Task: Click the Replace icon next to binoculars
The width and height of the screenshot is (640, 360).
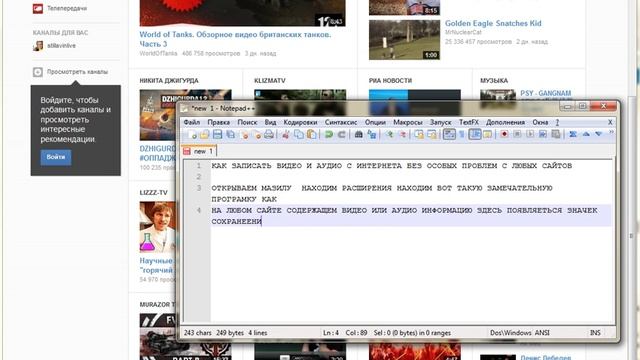Action: [371, 134]
